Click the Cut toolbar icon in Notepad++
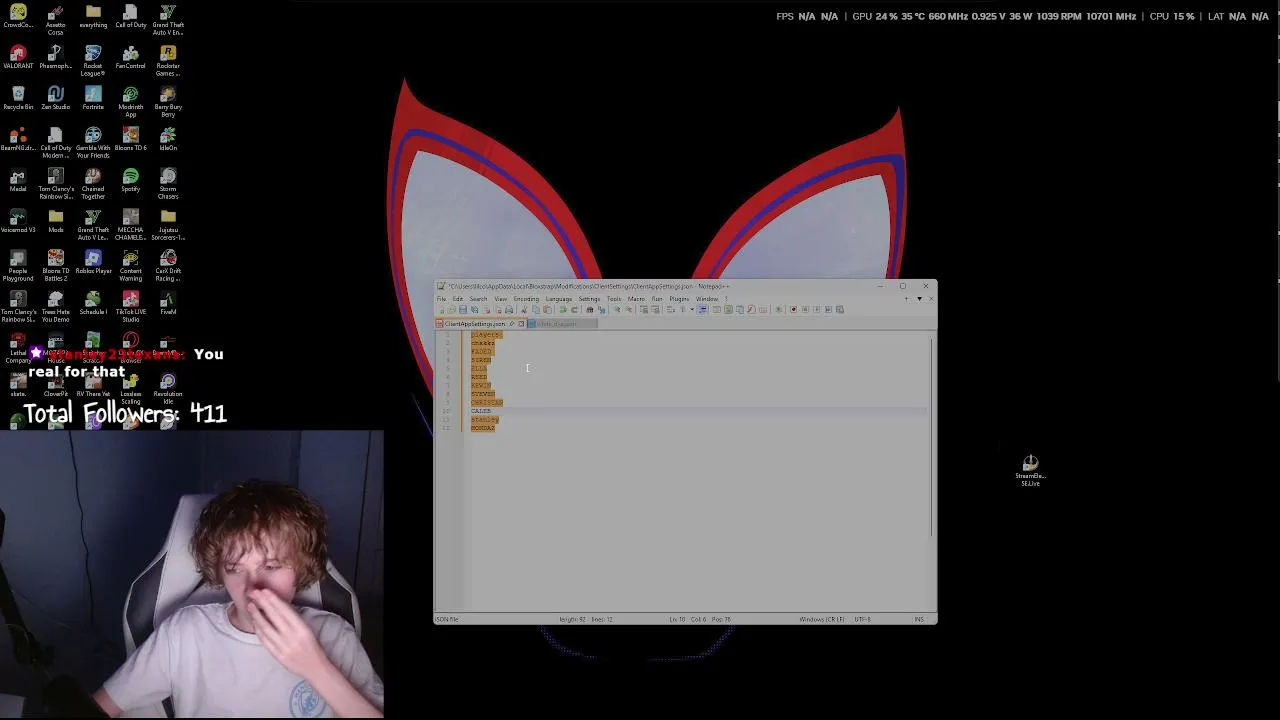The width and height of the screenshot is (1280, 720). [524, 310]
